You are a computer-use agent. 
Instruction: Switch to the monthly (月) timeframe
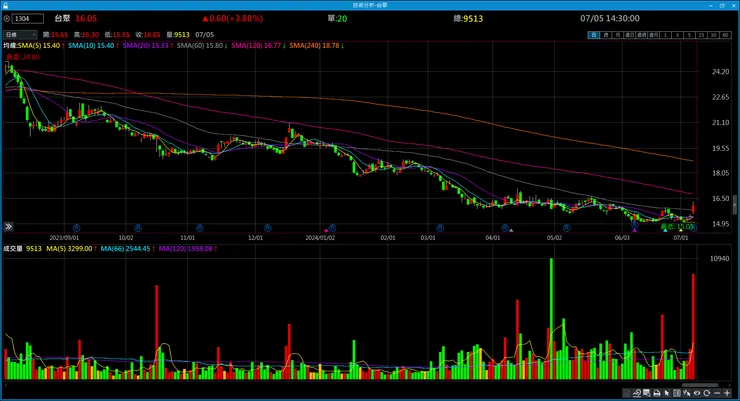point(617,35)
